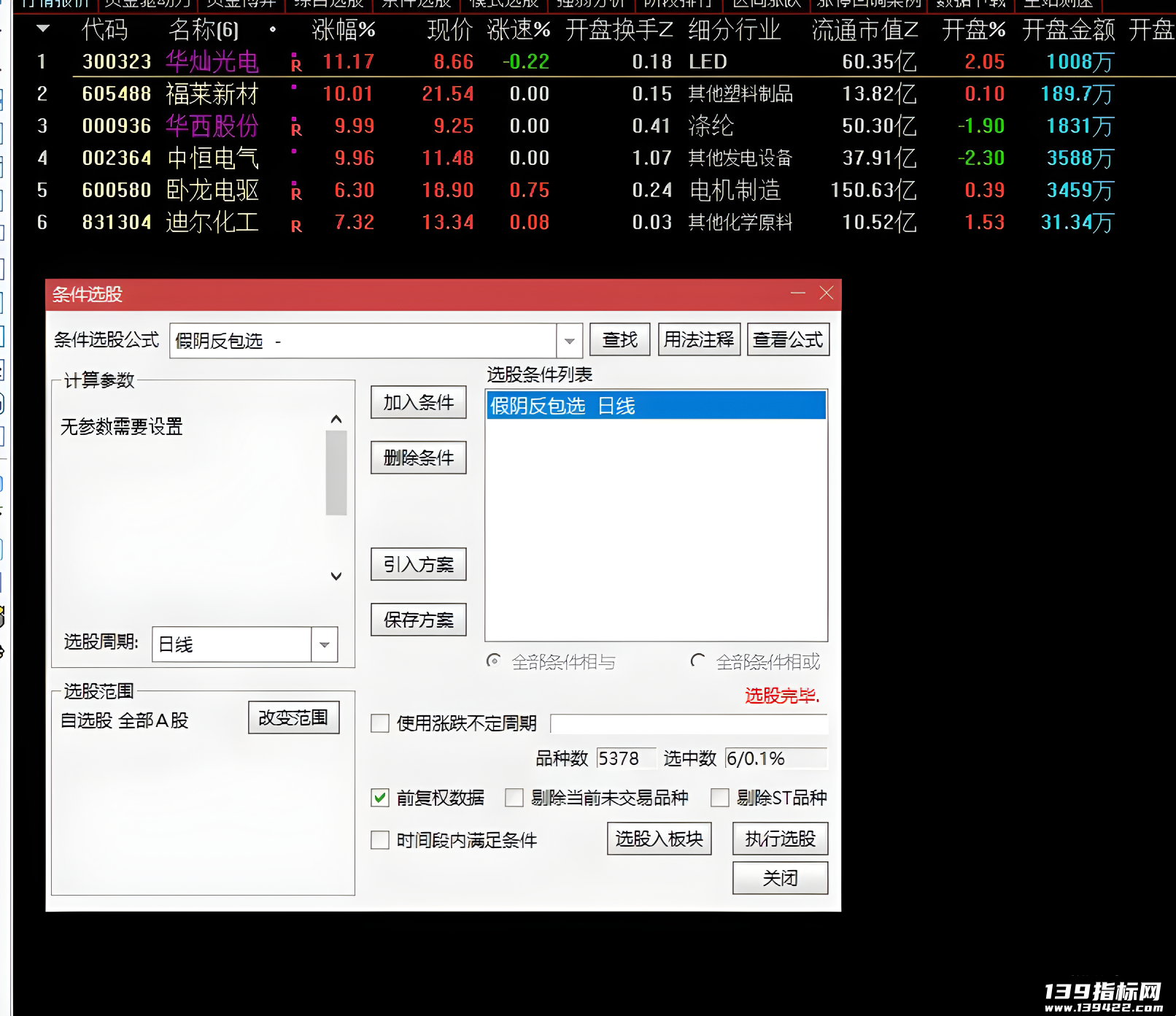Select 全部条件相或 radio button
Image resolution: width=1176 pixels, height=1016 pixels.
pyautogui.click(x=698, y=661)
